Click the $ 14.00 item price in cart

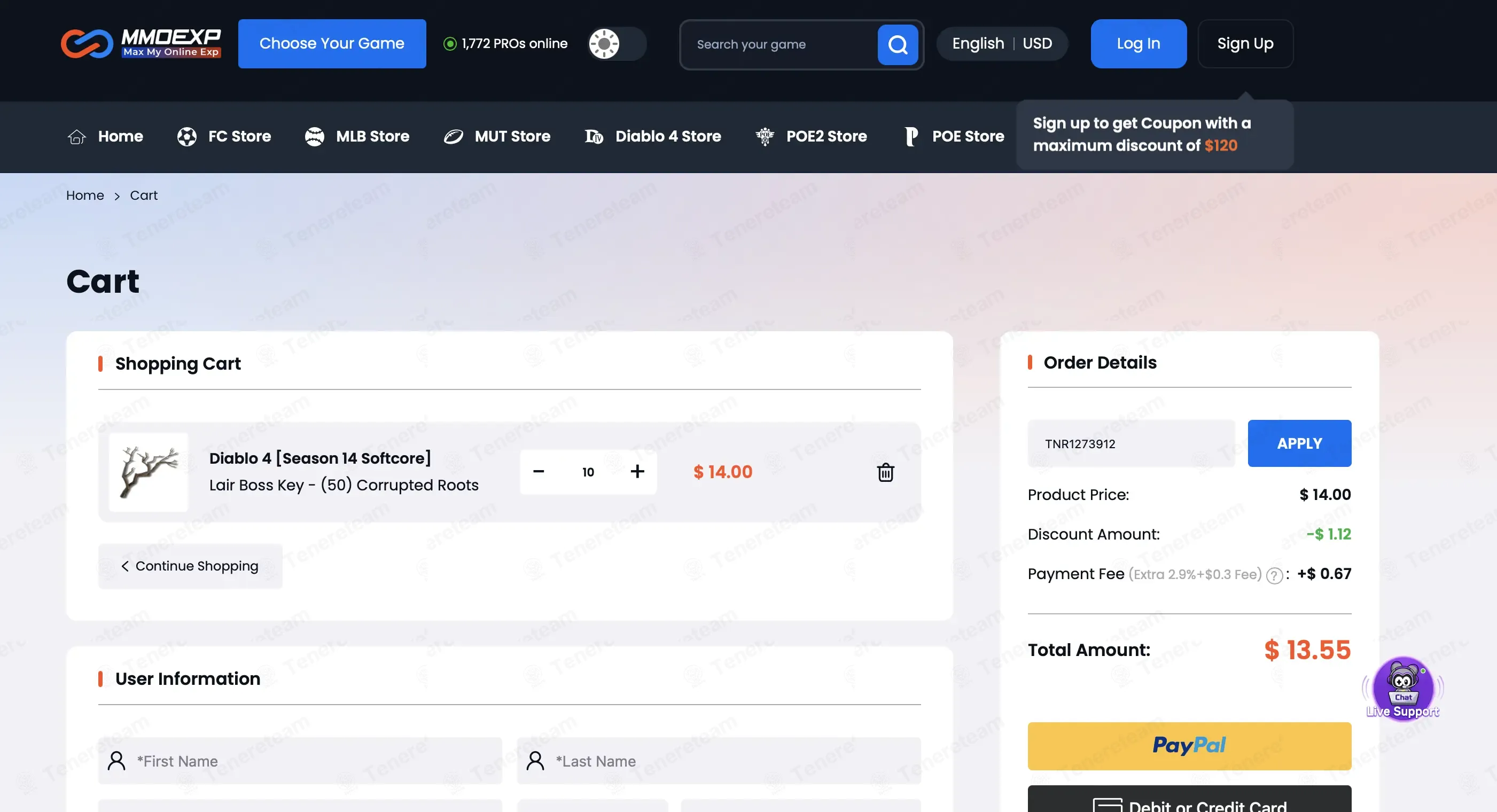[x=723, y=472]
